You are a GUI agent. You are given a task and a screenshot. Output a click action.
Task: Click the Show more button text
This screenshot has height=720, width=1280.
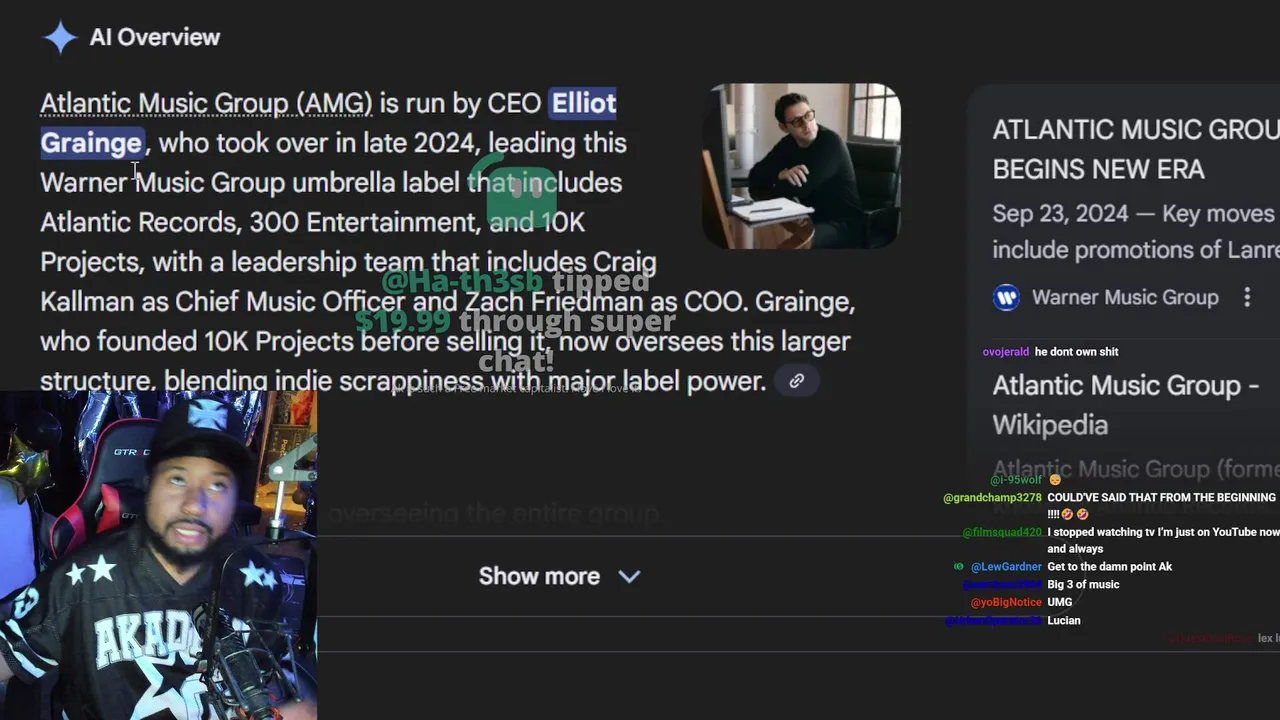(x=539, y=576)
